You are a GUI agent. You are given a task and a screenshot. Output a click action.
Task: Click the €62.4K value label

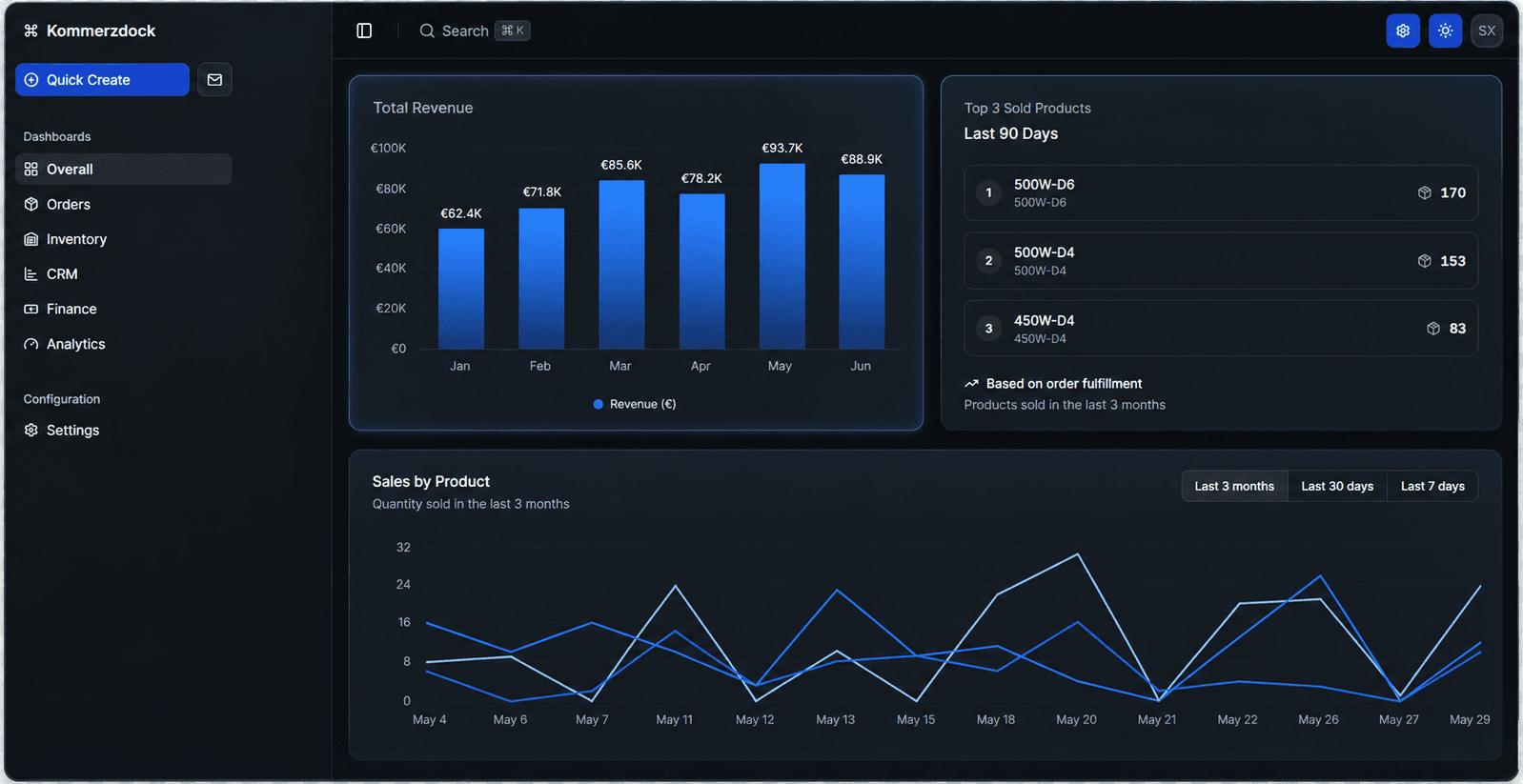tap(461, 213)
